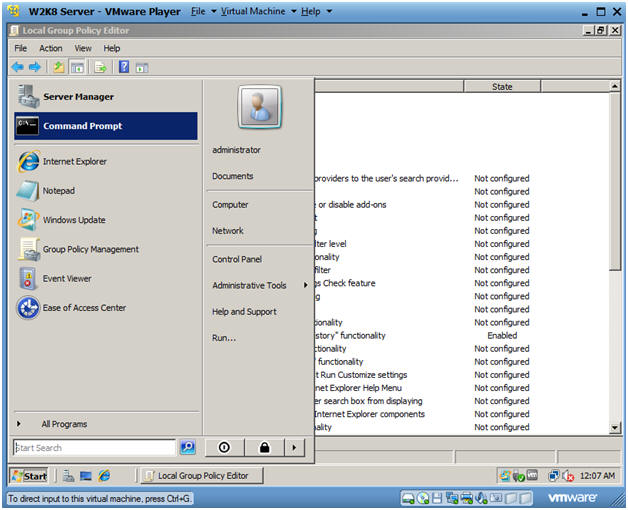628x510 pixels.
Task: Open Windows Update from Start menu
Action: tap(106, 220)
